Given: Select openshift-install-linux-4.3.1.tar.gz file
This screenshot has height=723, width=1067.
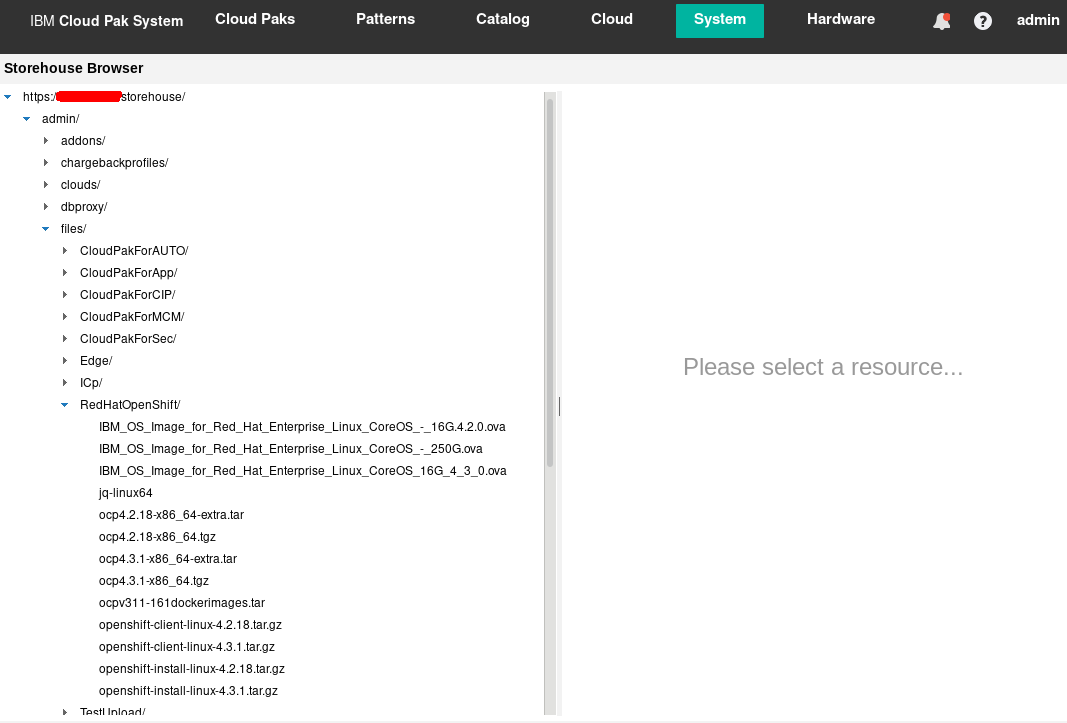Looking at the screenshot, I should click(188, 691).
